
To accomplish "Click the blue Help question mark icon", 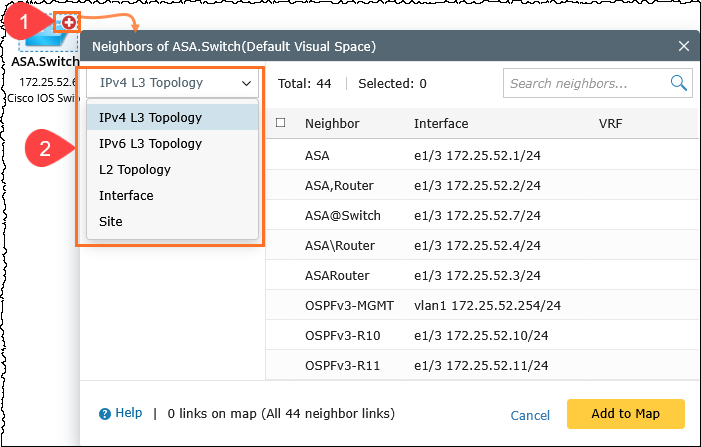I will pos(104,413).
